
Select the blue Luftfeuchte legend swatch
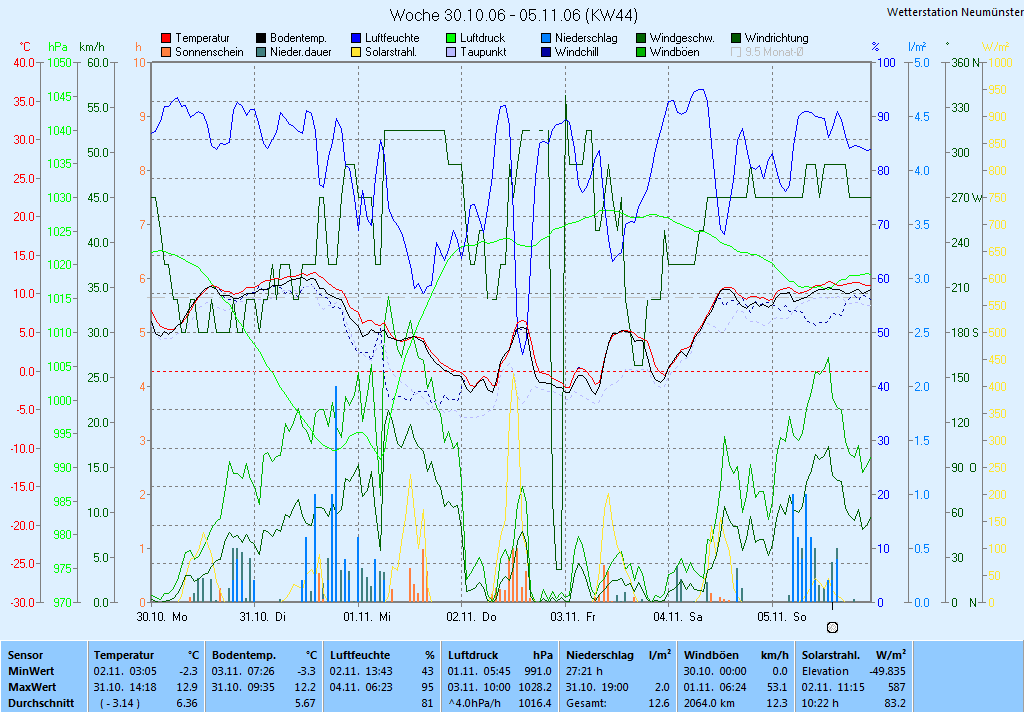tap(356, 39)
